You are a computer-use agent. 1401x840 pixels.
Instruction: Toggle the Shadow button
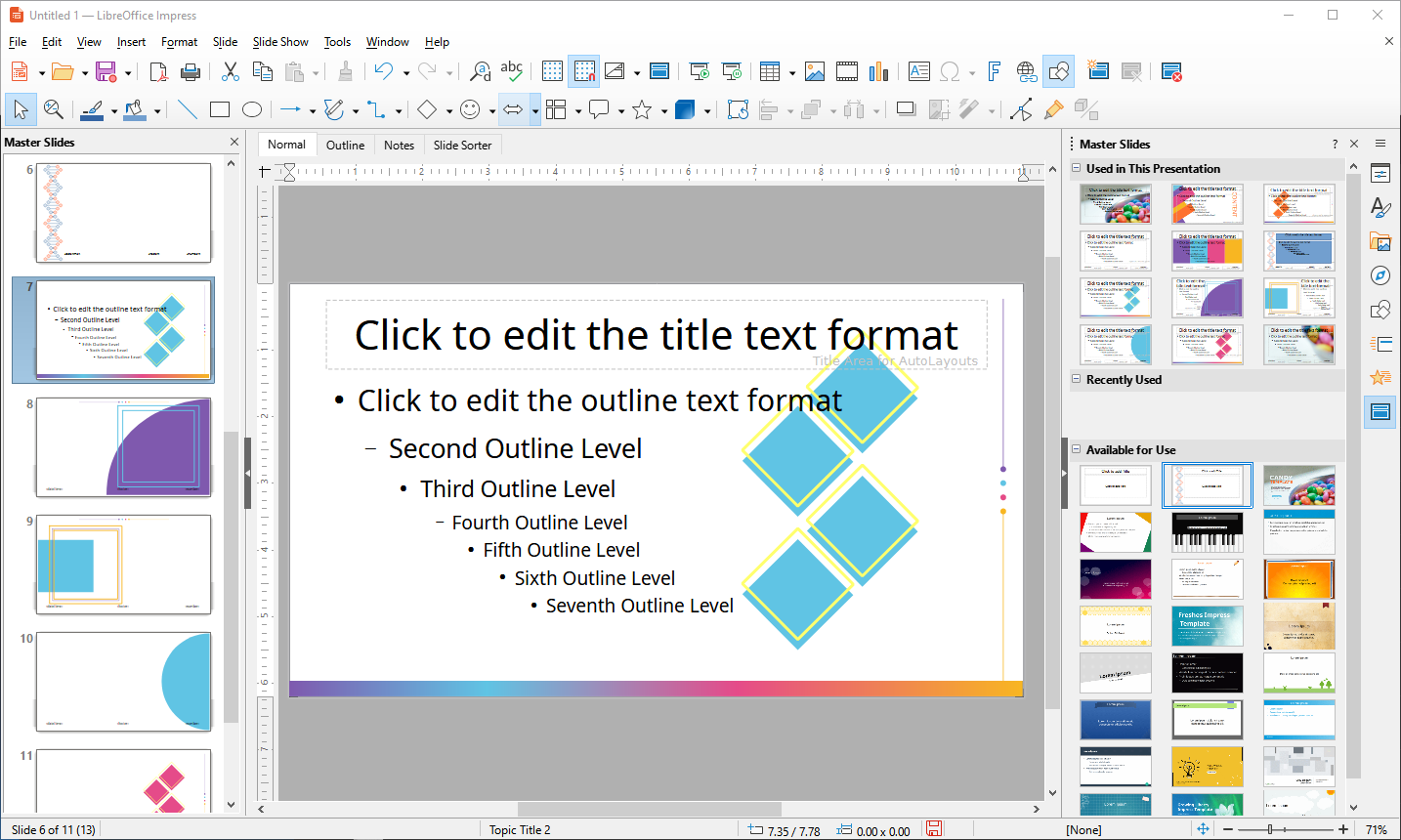[906, 109]
